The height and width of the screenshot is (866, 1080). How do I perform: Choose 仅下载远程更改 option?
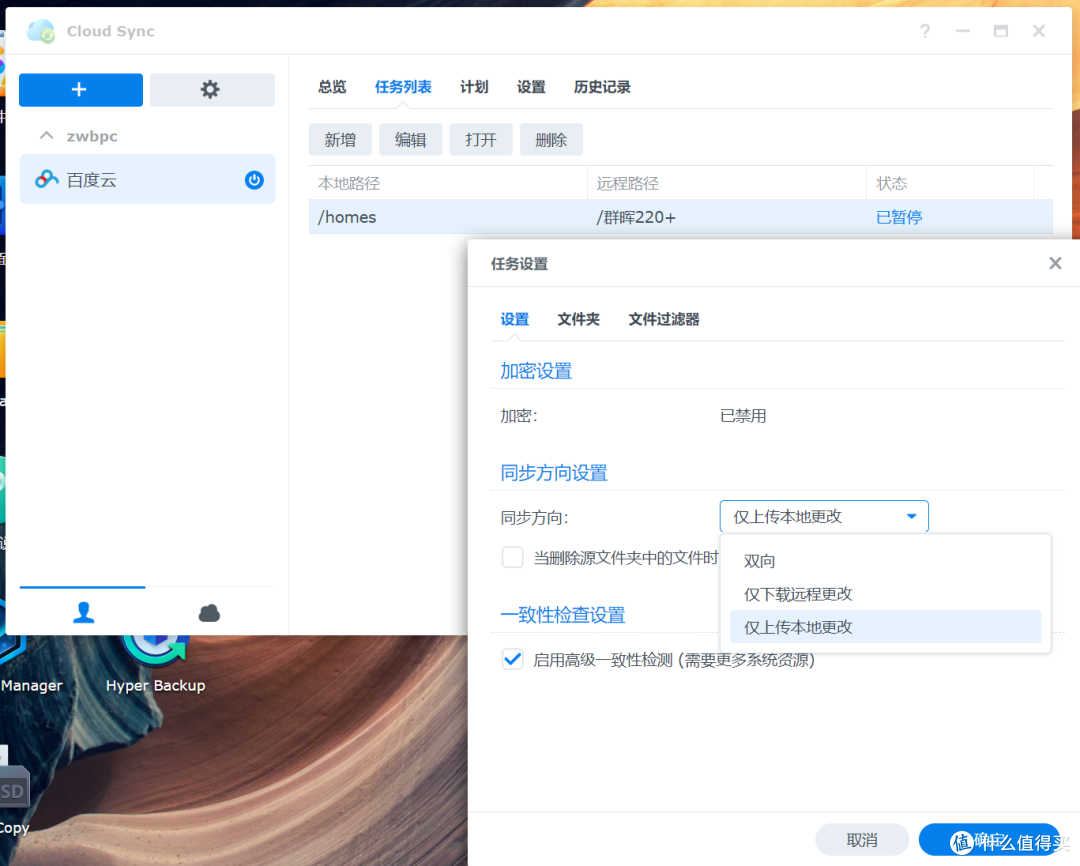click(885, 594)
